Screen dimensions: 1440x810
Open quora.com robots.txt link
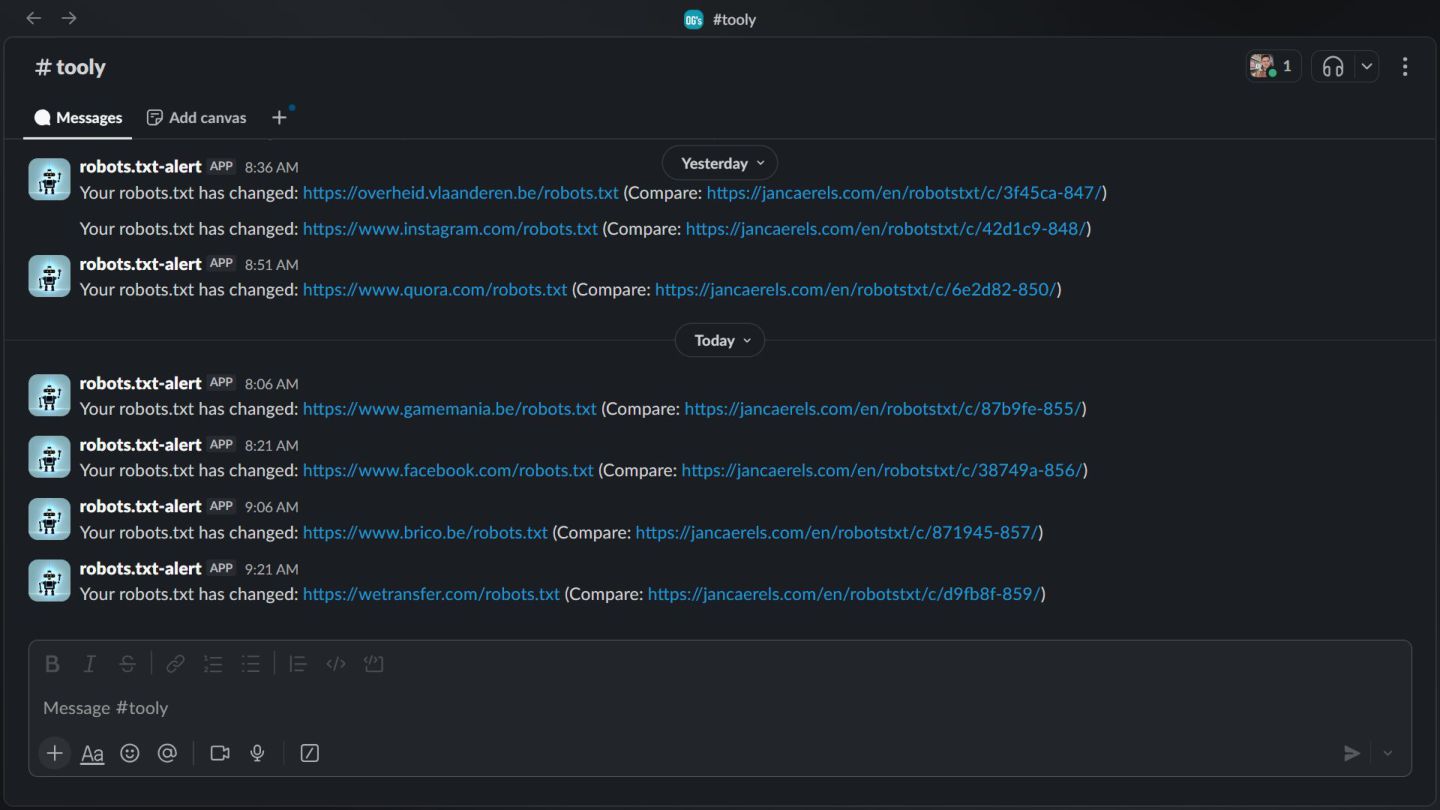435,289
